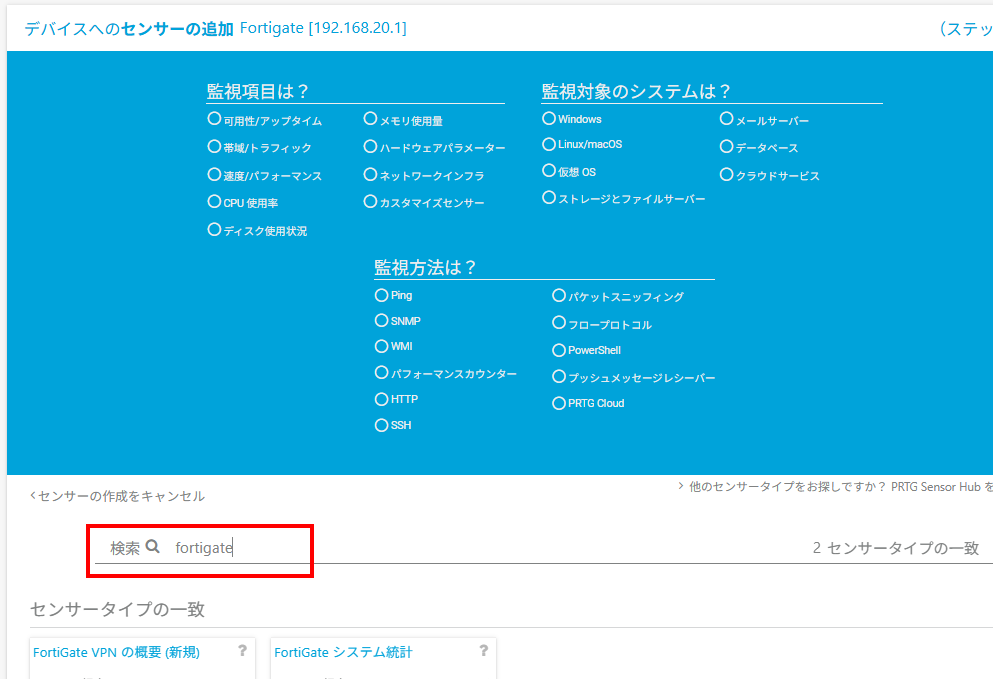
Task: Open FortiGate VPN の概要 (新規) sensor
Action: point(117,652)
